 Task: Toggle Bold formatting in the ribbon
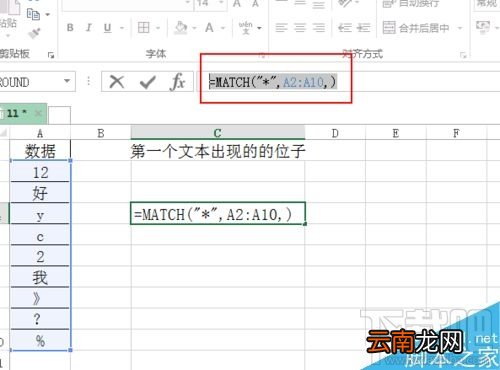[x=70, y=28]
